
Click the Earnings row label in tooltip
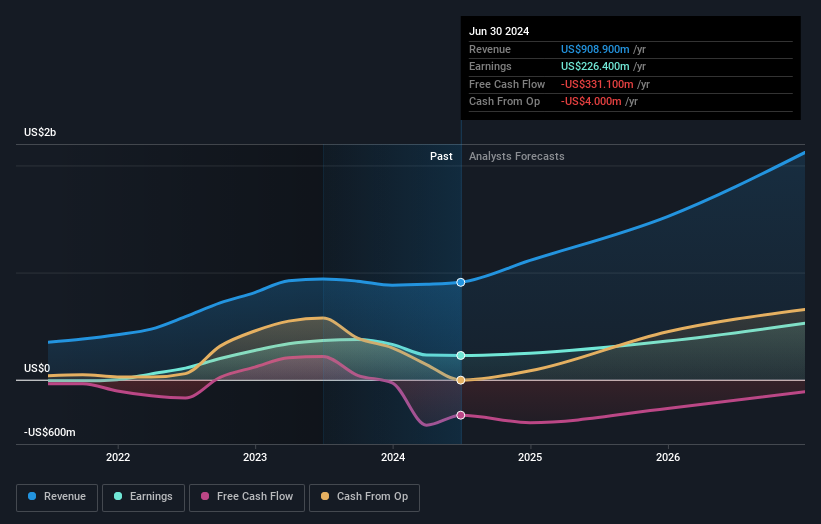[x=490, y=66]
